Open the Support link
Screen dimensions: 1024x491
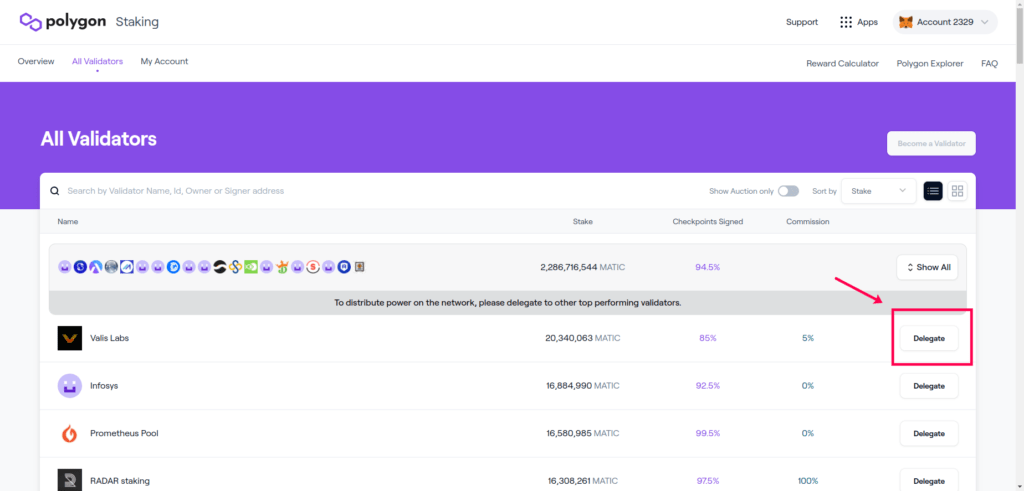tap(802, 22)
